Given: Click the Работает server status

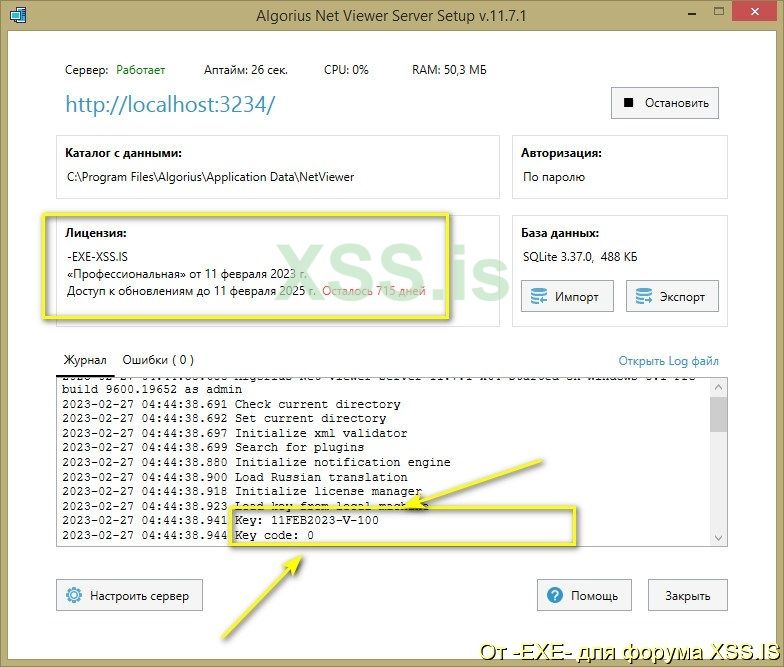Looking at the screenshot, I should coord(140,70).
